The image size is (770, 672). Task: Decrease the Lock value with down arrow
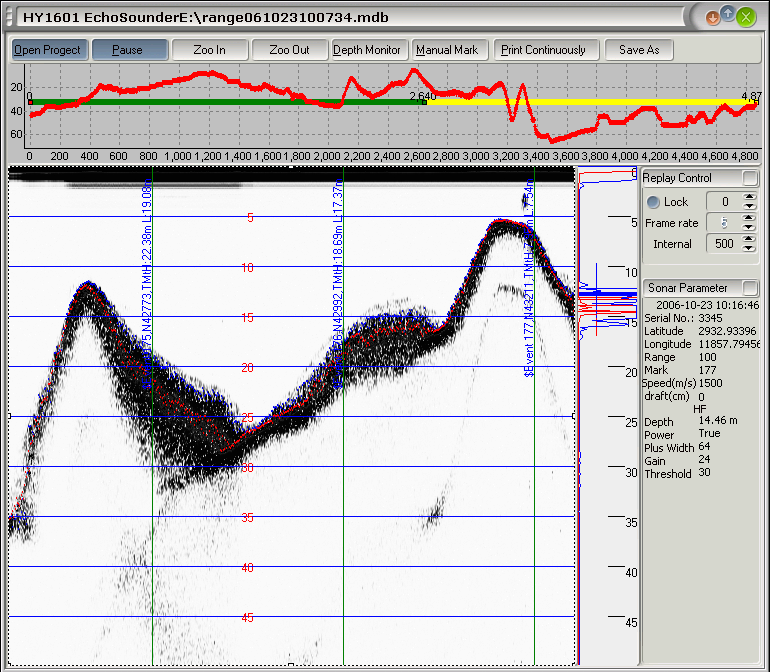[x=749, y=206]
